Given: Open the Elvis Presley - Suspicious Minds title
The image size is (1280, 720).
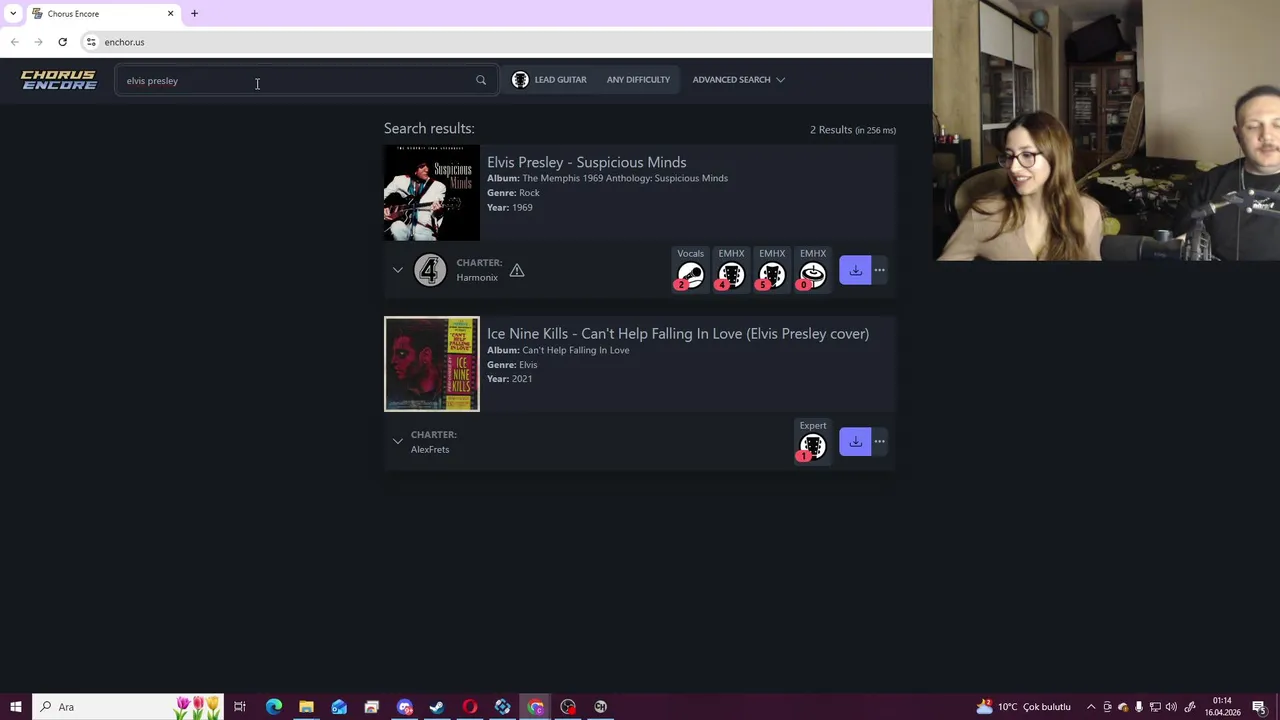Looking at the screenshot, I should click(586, 162).
